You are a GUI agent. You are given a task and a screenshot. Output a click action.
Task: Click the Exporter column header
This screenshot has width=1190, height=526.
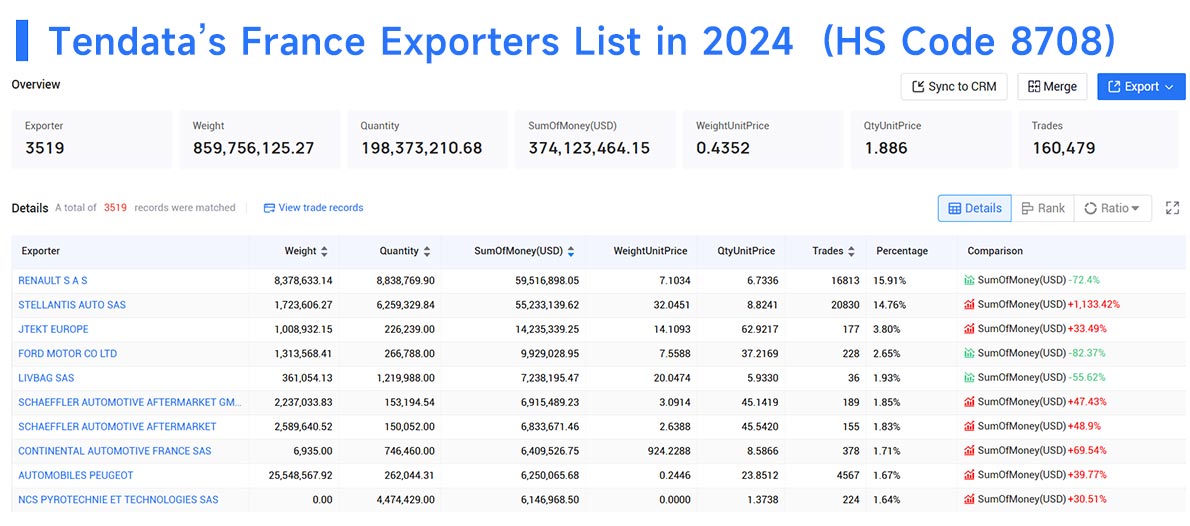point(40,250)
